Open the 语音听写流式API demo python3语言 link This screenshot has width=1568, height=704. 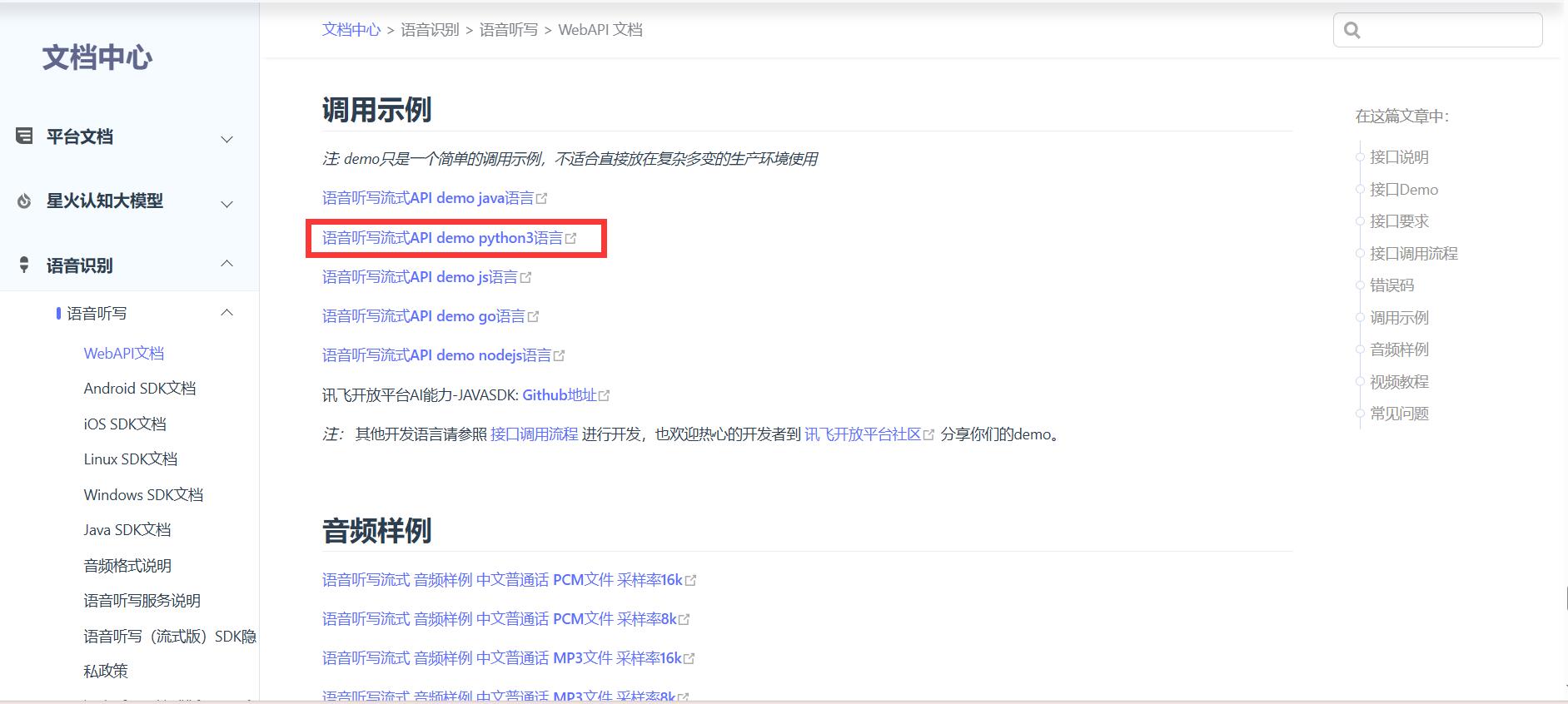pos(442,238)
